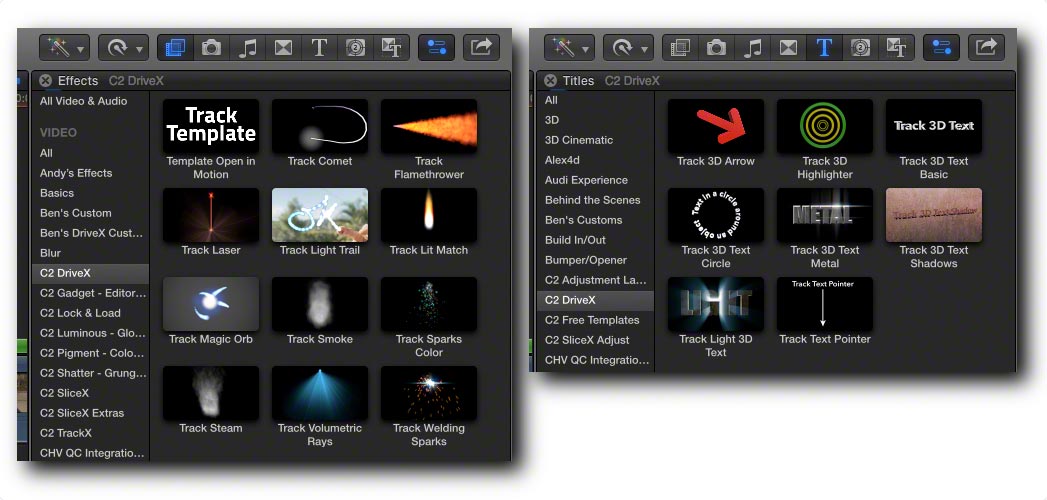The image size is (1047, 500).
Task: Select C2 TrackX category
Action: click(65, 433)
